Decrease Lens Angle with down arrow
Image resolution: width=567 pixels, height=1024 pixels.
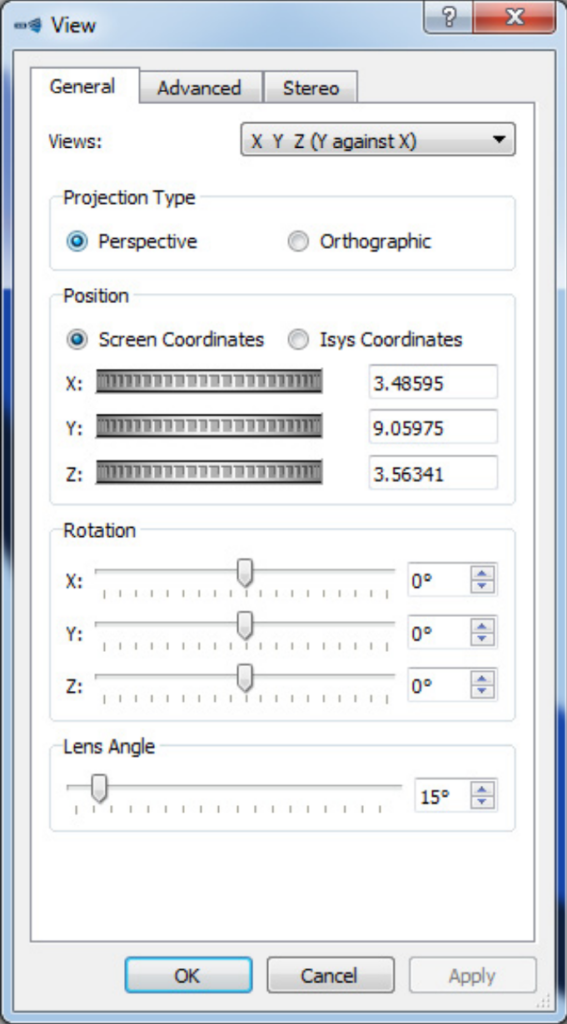coord(482,803)
